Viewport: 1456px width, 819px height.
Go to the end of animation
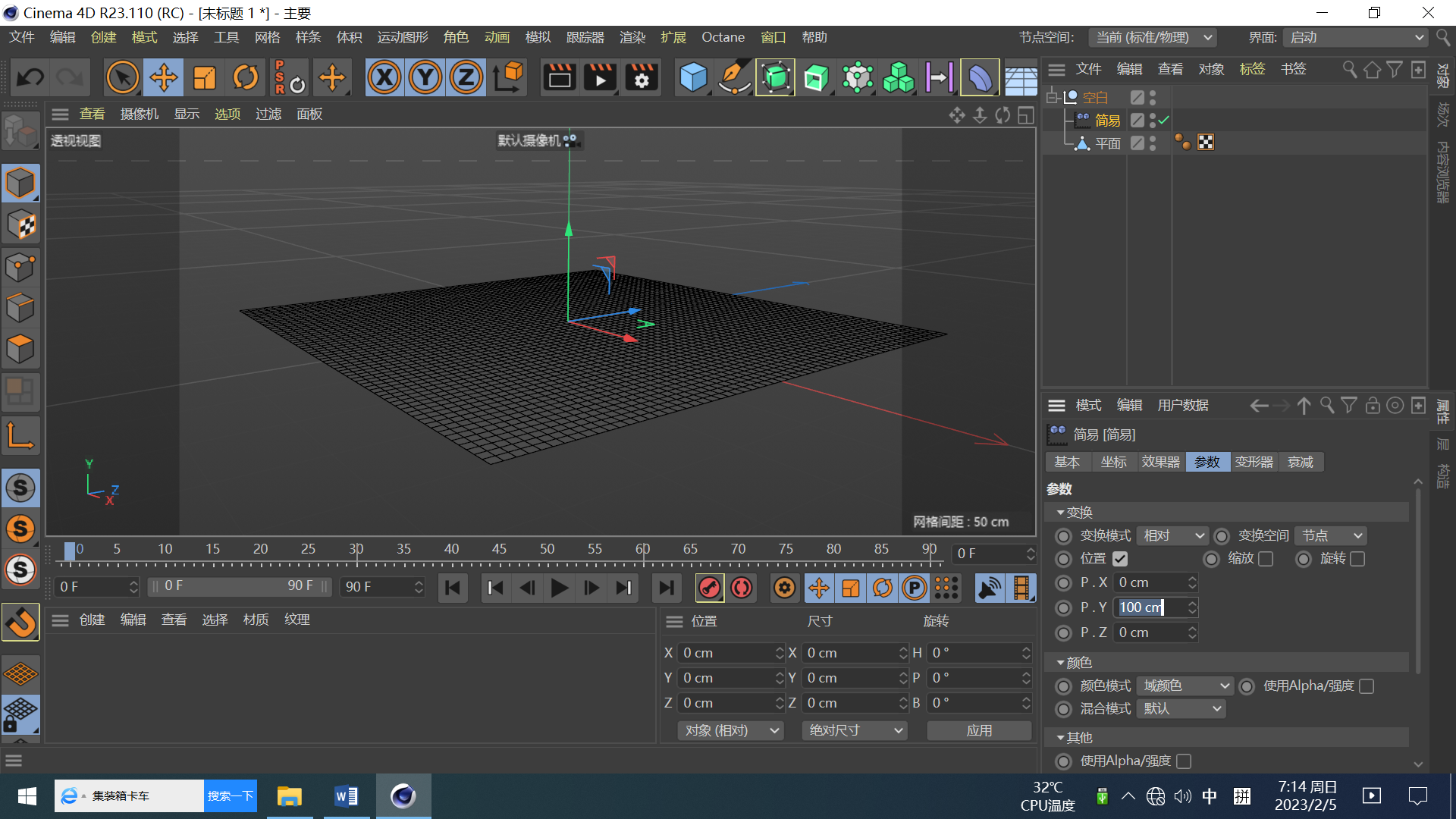point(667,588)
